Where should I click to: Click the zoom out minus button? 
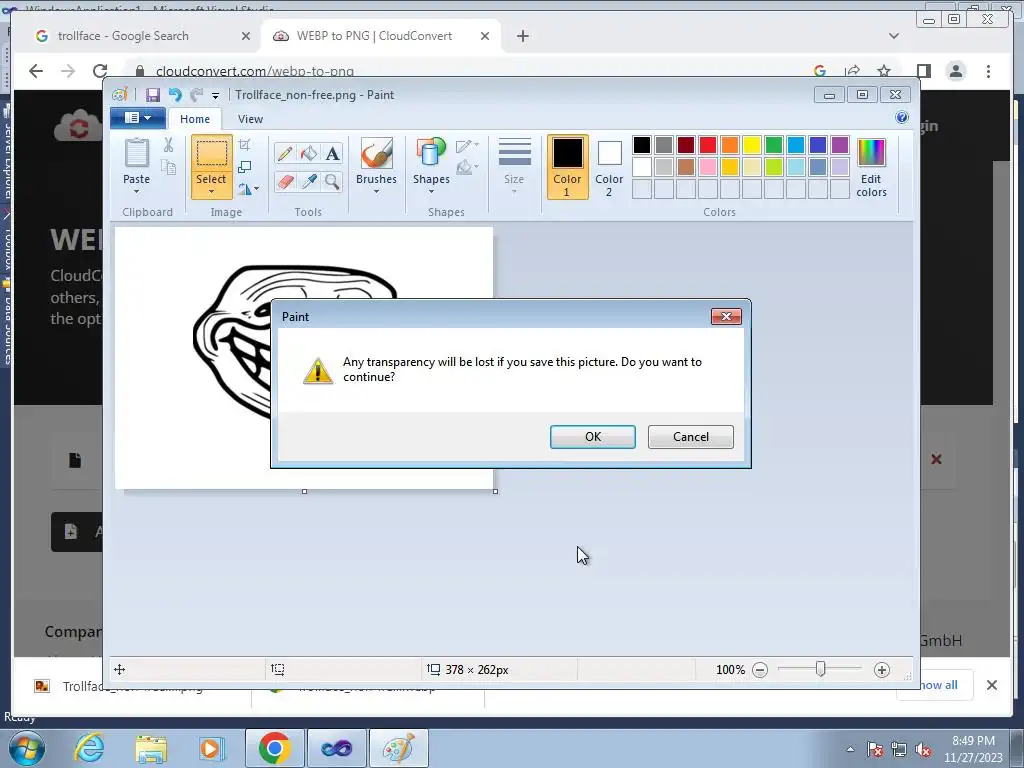(x=760, y=669)
